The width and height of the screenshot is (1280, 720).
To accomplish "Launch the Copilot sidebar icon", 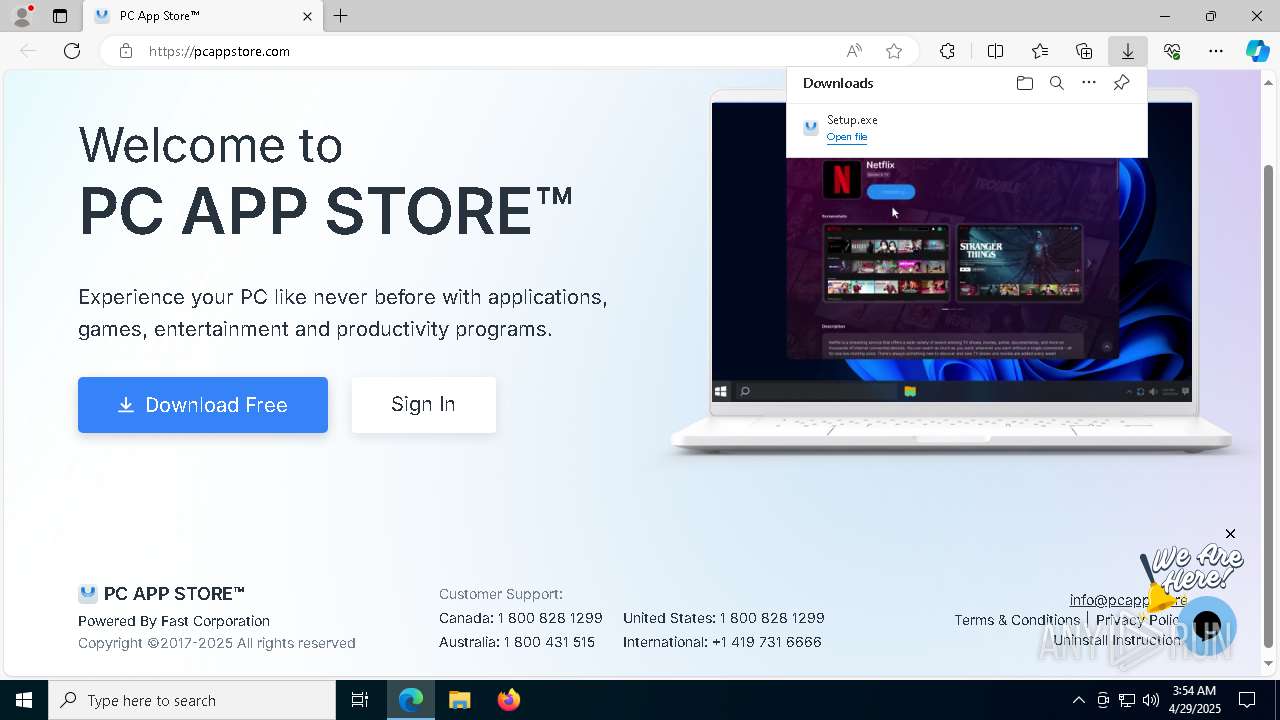I will (1257, 51).
